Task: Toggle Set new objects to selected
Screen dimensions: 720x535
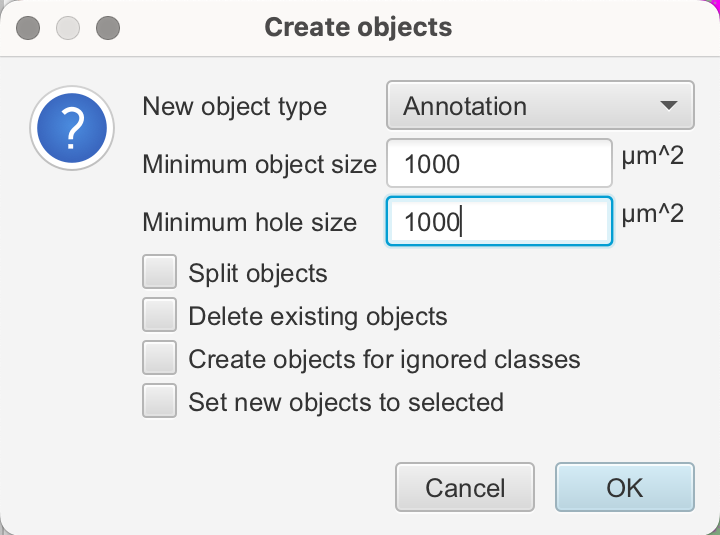Action: [160, 402]
